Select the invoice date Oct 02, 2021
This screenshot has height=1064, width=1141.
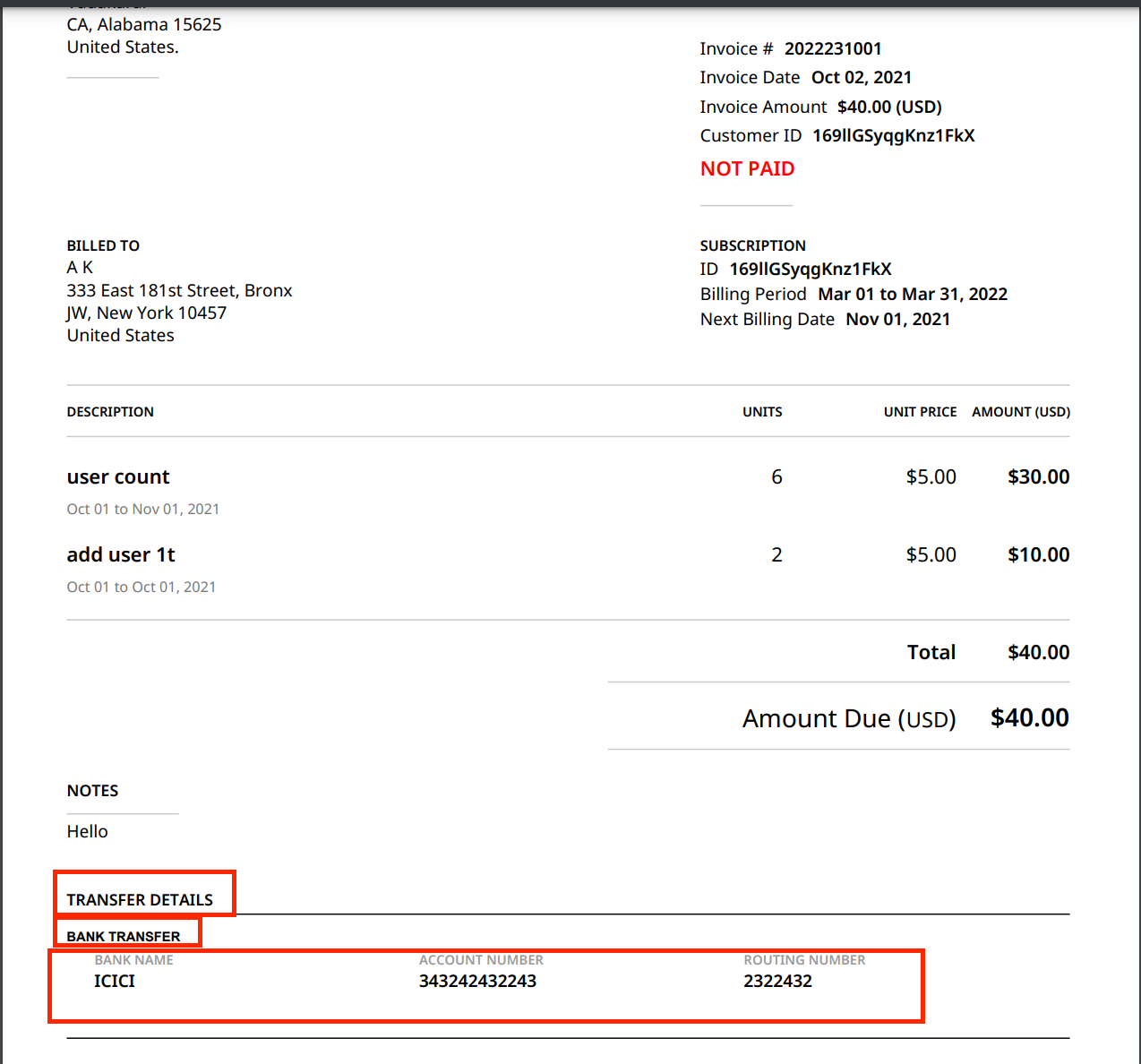[861, 78]
